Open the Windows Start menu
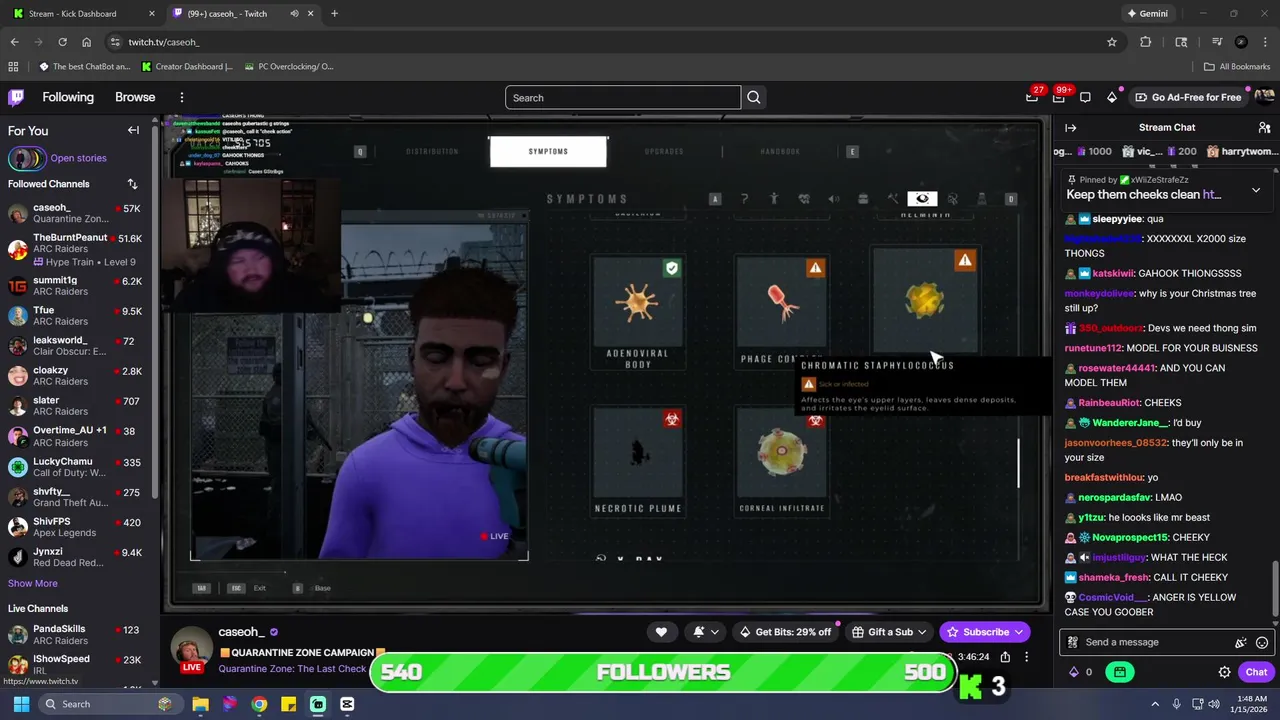 21,704
